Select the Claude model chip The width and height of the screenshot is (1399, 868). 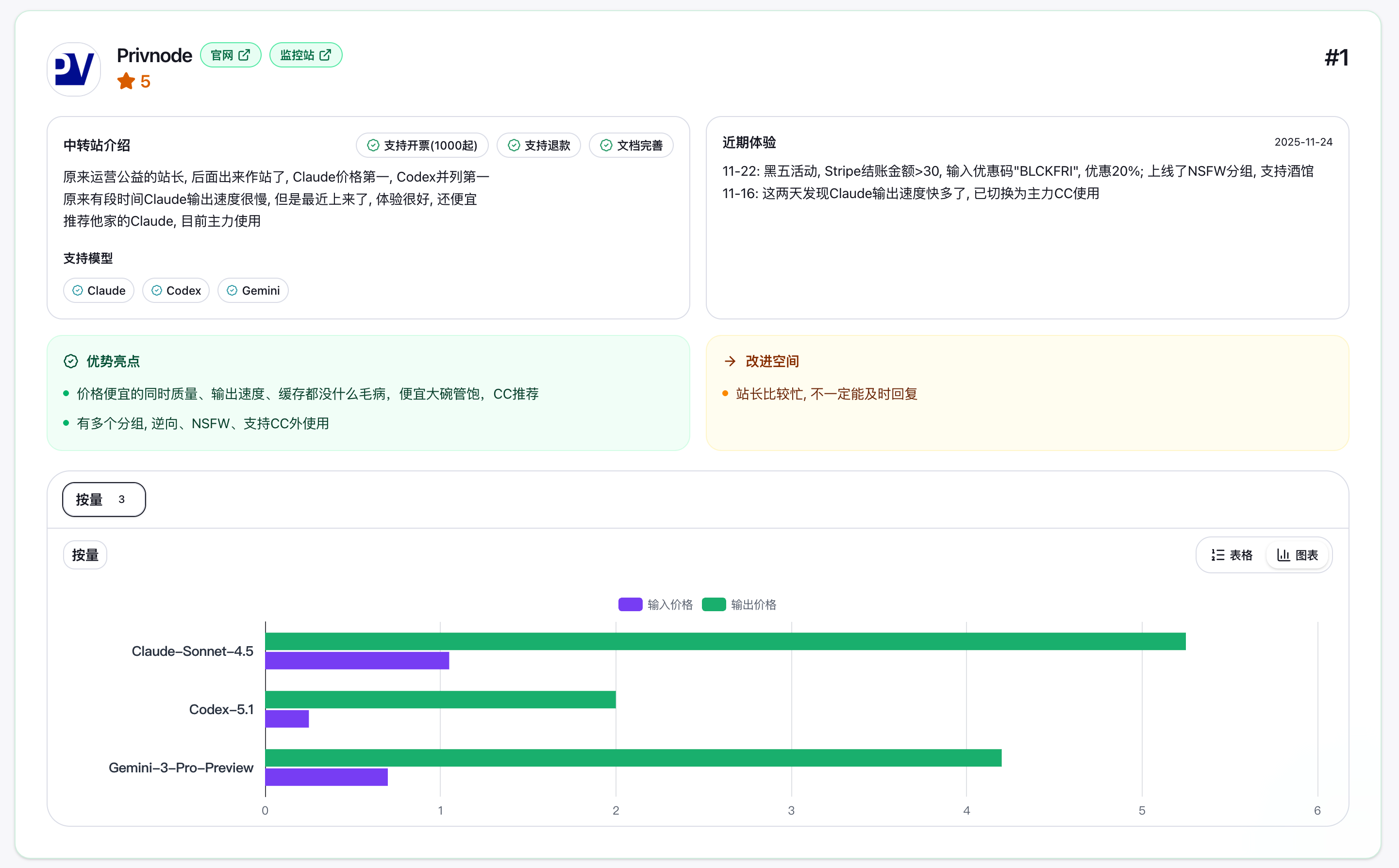99,290
